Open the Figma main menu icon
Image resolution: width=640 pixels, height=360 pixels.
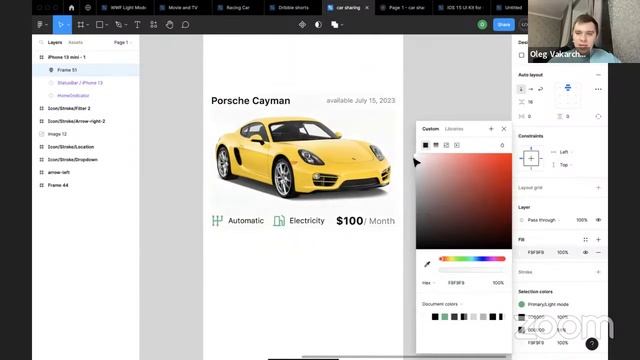pos(40,25)
